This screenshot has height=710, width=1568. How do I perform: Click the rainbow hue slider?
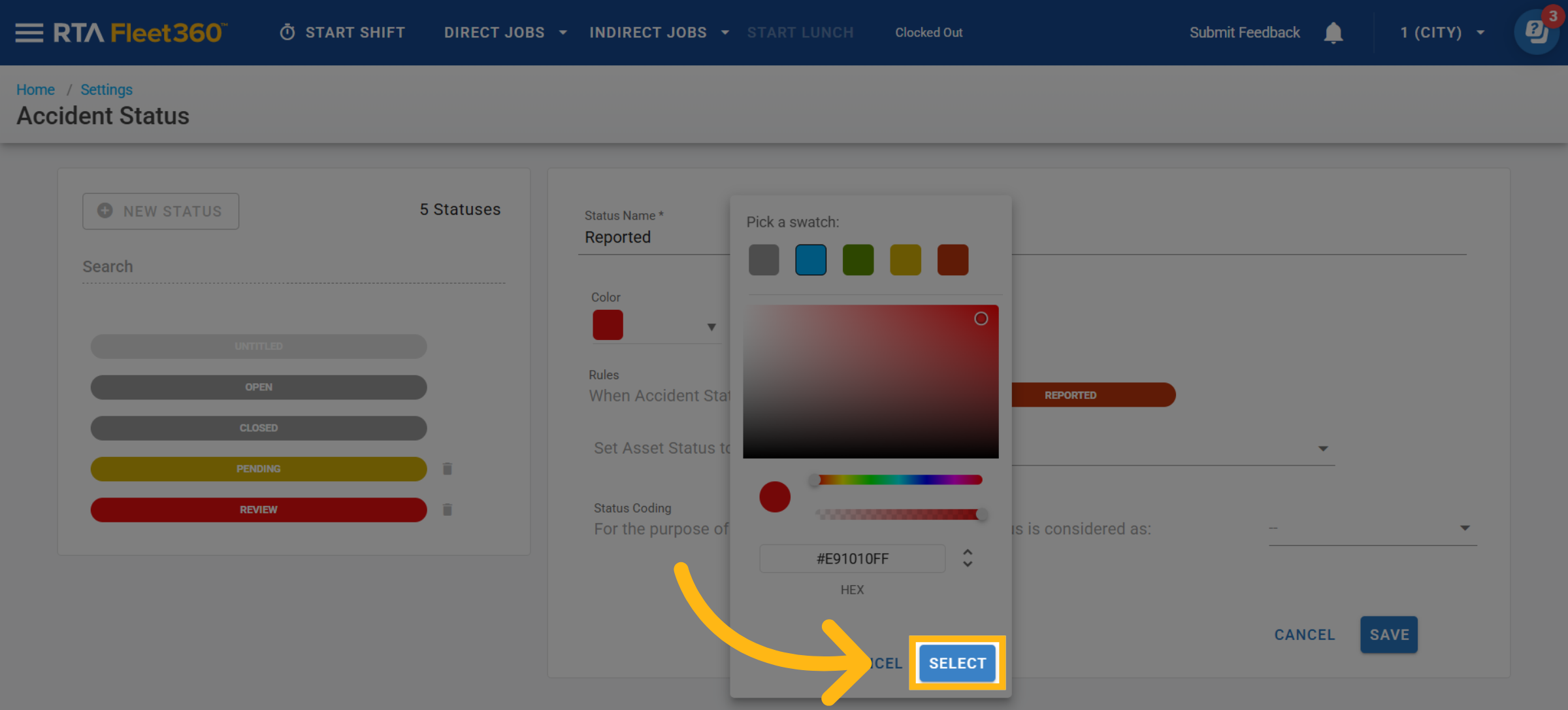click(x=898, y=480)
